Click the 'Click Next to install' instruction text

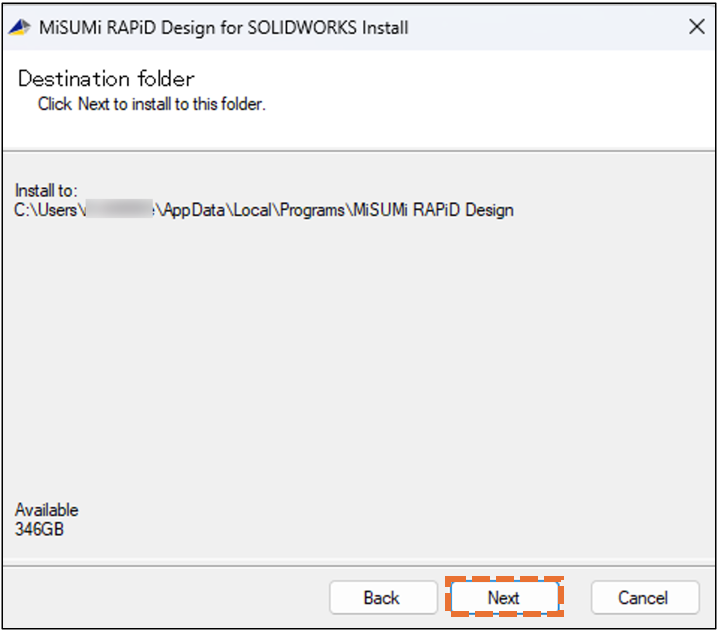151,104
